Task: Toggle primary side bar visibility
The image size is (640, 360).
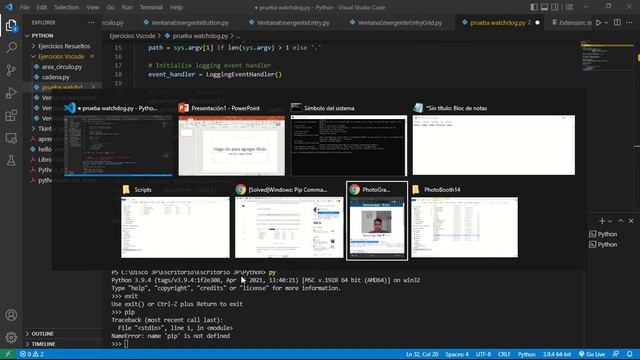Action: [x=534, y=7]
